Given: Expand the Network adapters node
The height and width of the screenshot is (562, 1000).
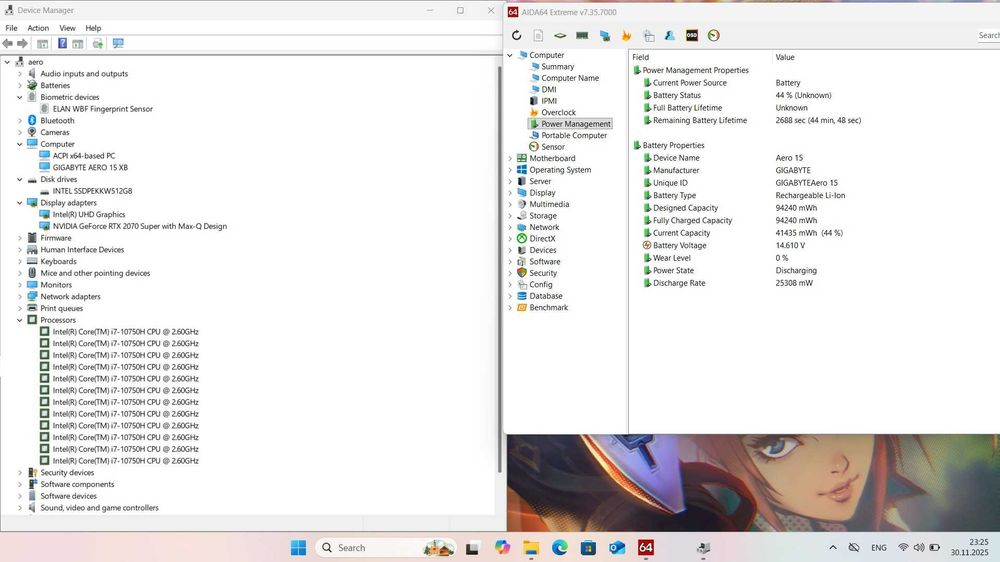Looking at the screenshot, I should (x=20, y=297).
